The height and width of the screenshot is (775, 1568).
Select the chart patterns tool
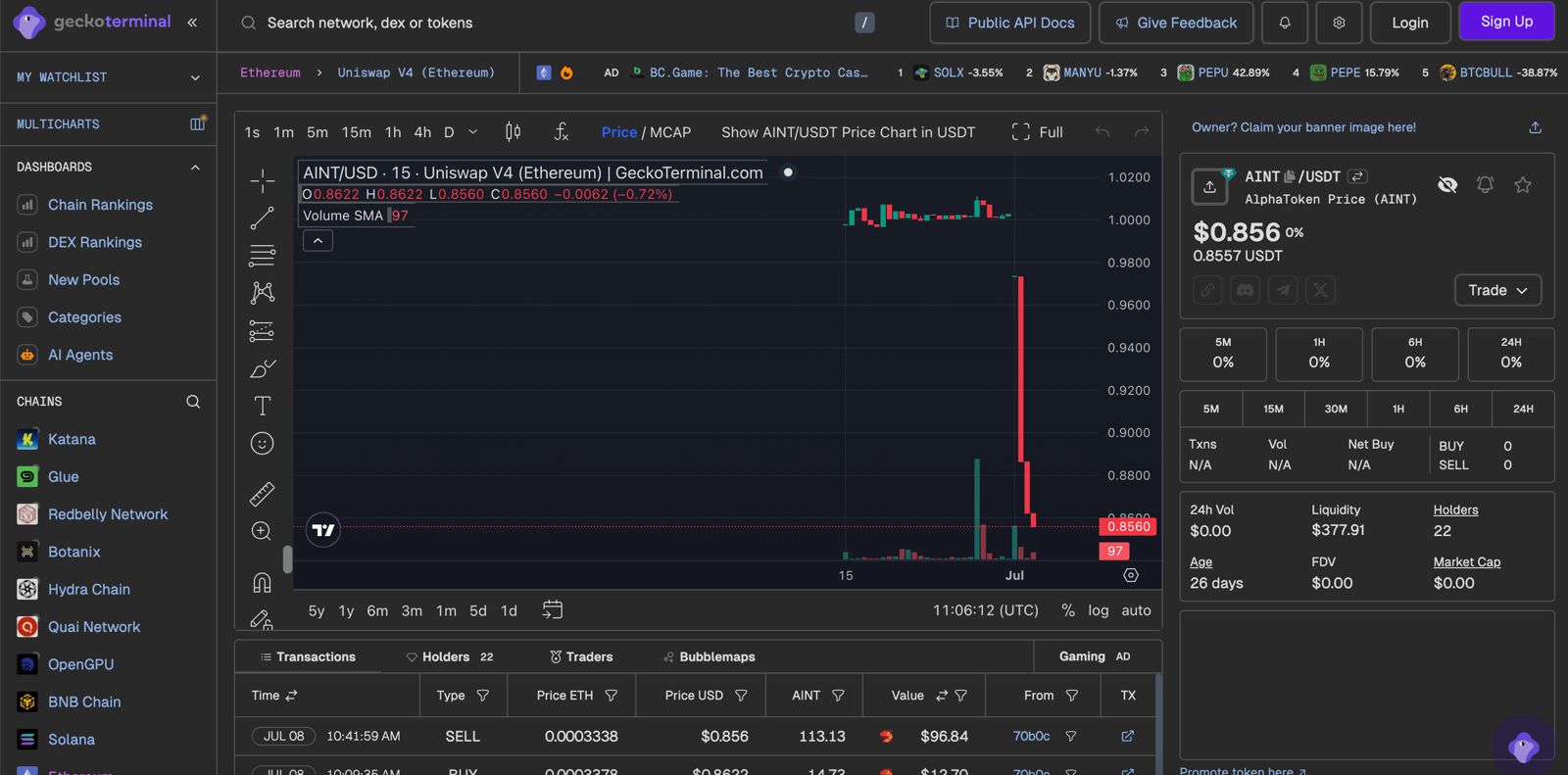click(263, 293)
